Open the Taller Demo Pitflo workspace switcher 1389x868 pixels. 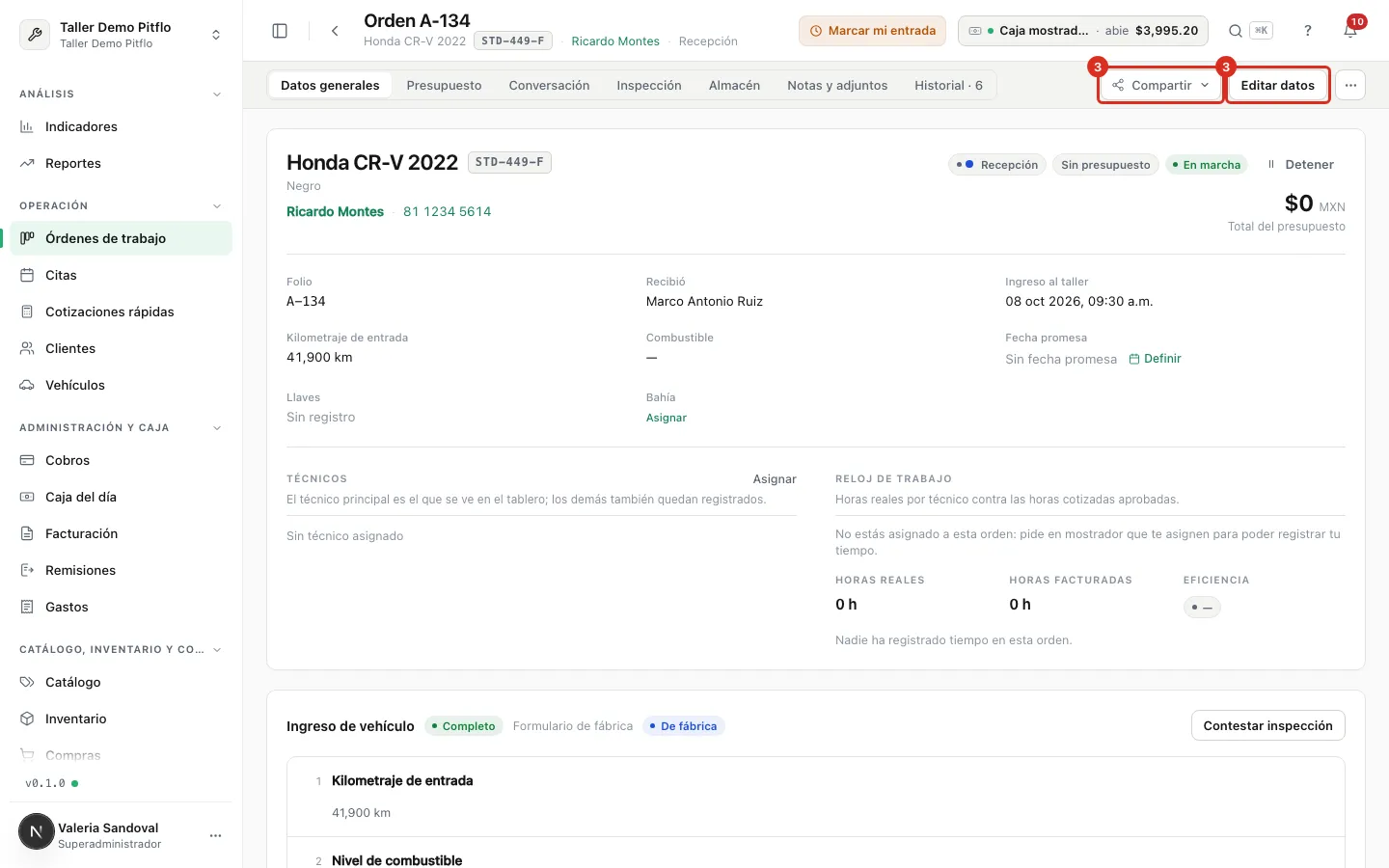(x=121, y=35)
